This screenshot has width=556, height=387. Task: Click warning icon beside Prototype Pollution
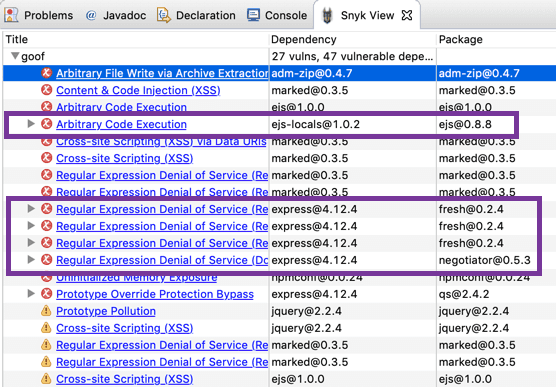click(46, 311)
